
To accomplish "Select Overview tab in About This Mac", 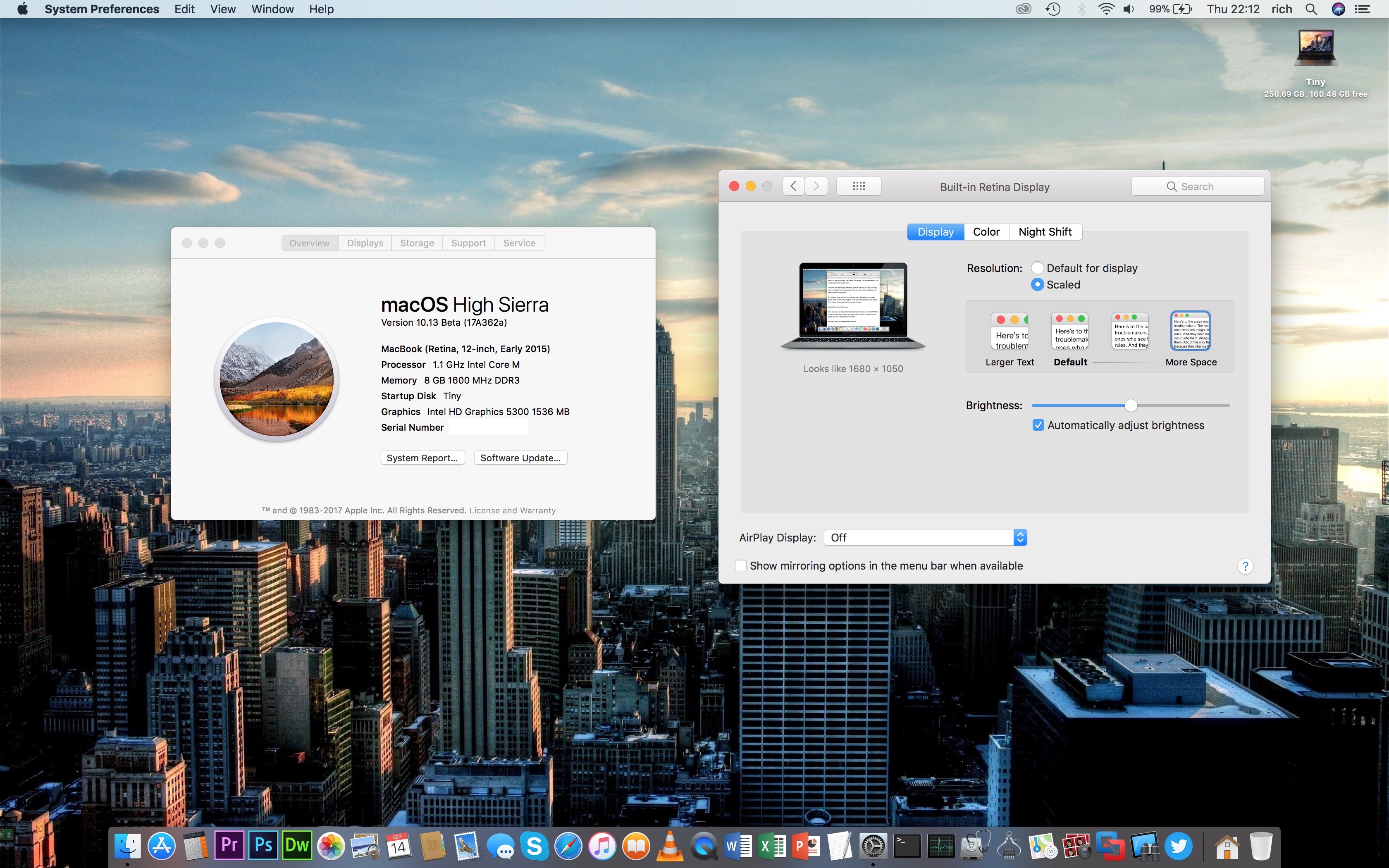I will click(x=309, y=243).
